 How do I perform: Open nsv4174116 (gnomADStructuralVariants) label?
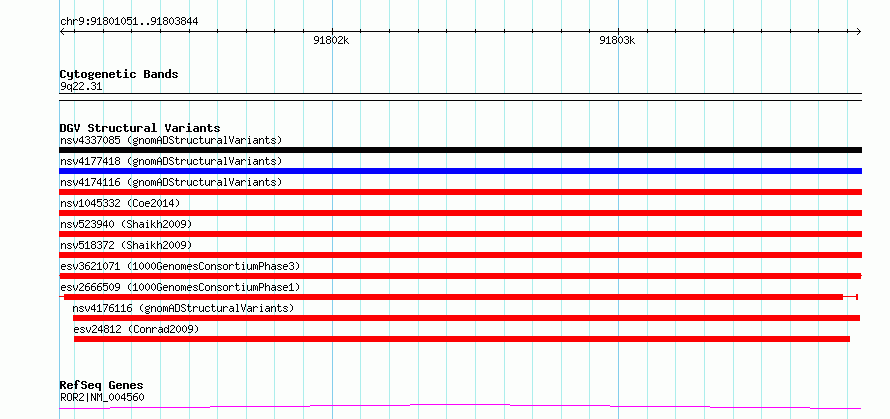pos(171,182)
